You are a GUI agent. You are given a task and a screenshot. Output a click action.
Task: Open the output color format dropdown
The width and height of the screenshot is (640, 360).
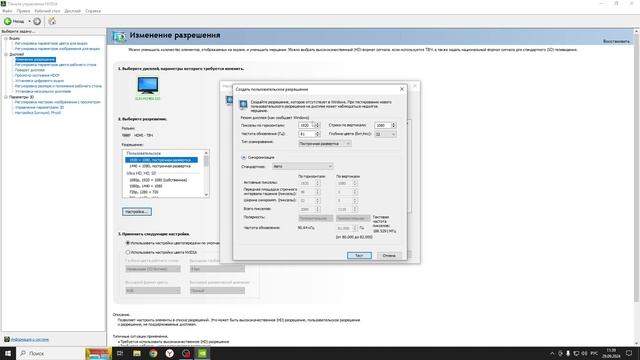coord(153,291)
